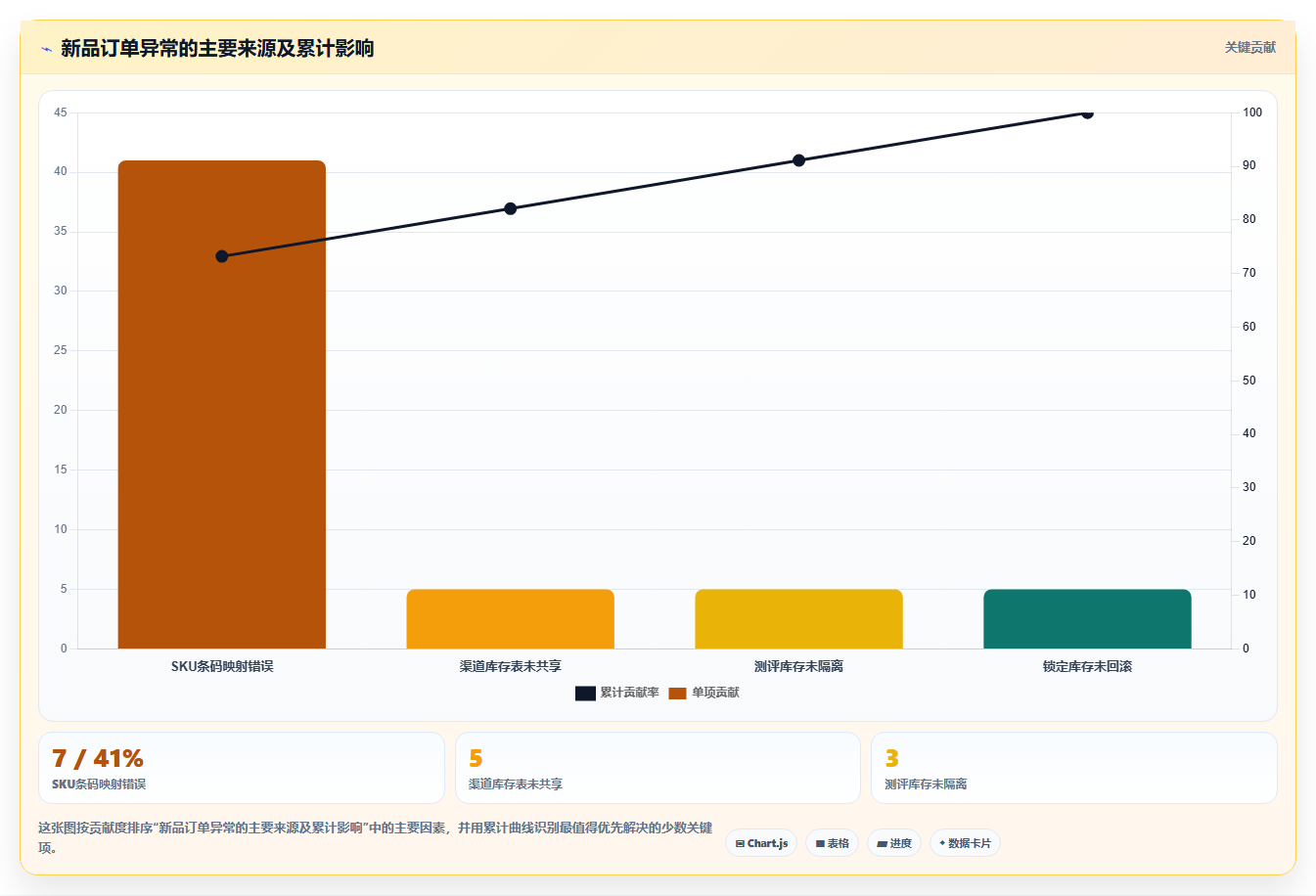Select the 表格 tag pill
1316x896 pixels.
tap(833, 843)
